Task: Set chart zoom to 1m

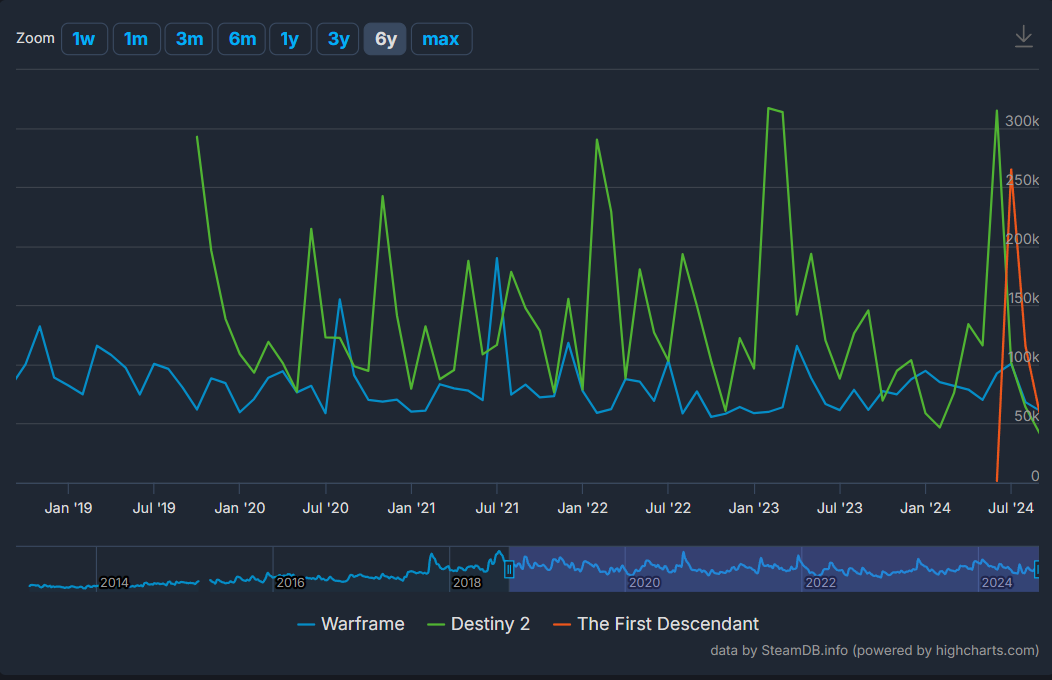Action: point(136,39)
